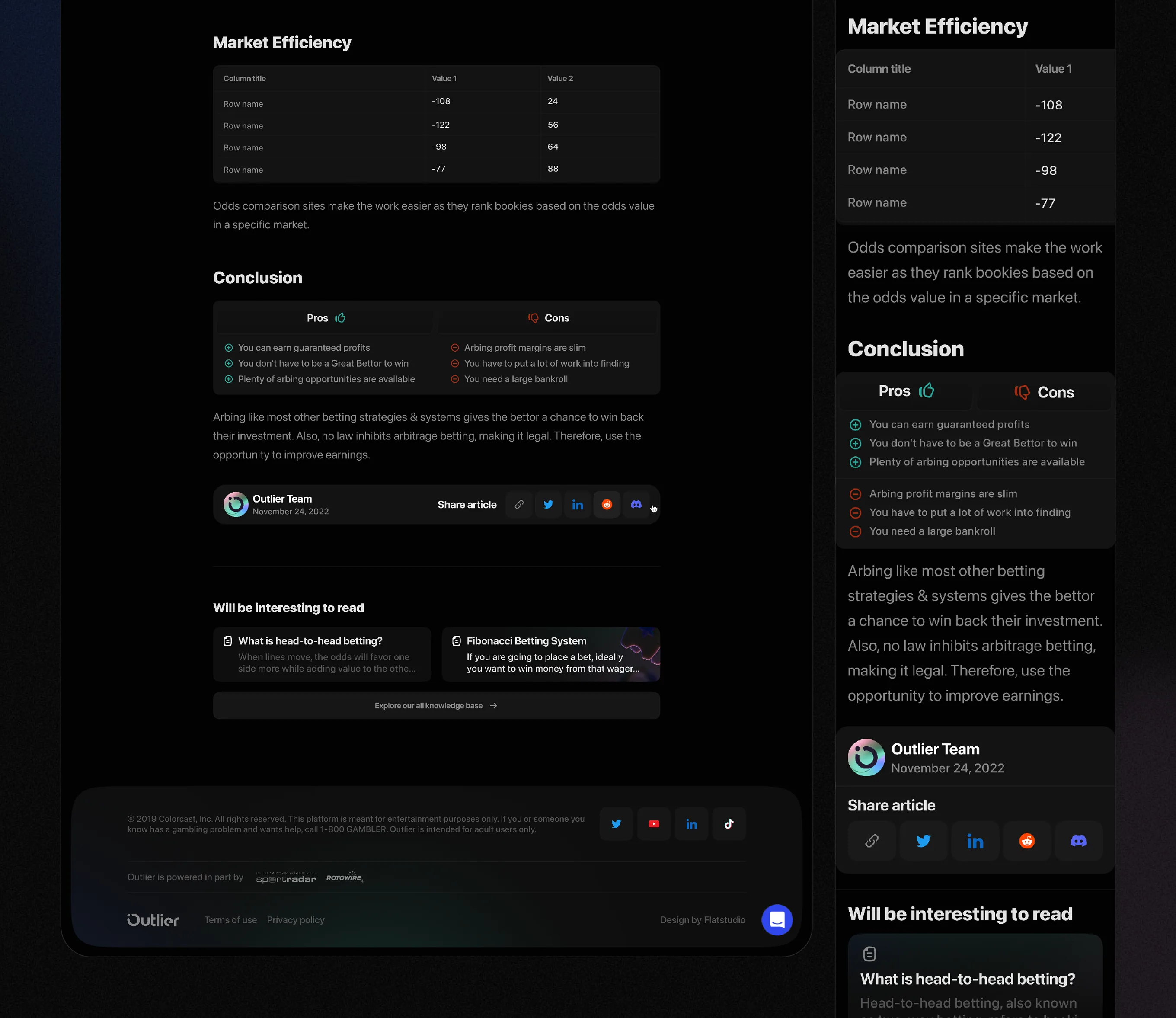Open What is head-to-head betting card
Viewport: 1176px width, 1018px height.
[322, 654]
